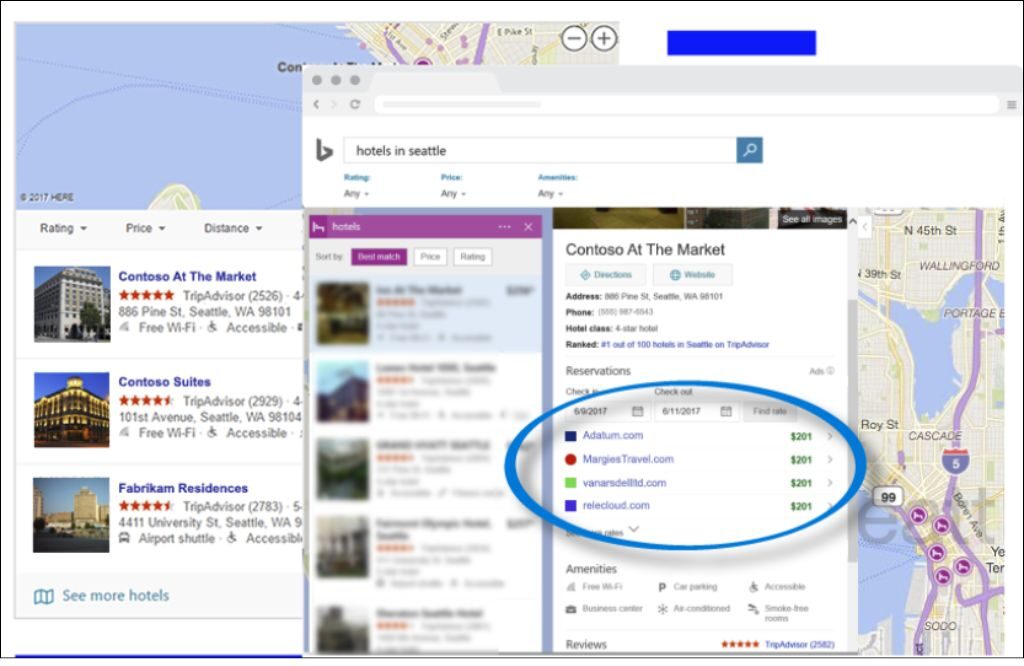Click the Car parking amenity icon
Screen dimensions: 1024x666
point(662,587)
